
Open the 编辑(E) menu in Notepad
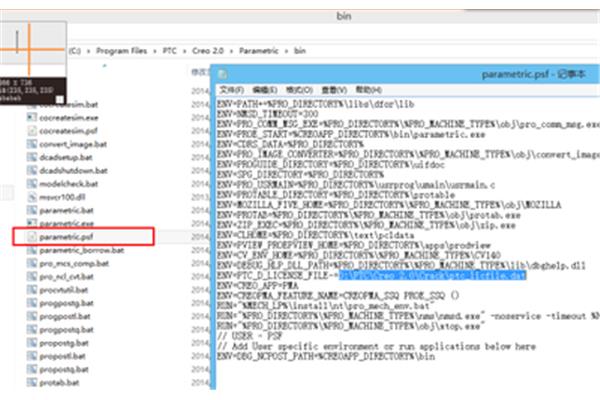[x=265, y=90]
